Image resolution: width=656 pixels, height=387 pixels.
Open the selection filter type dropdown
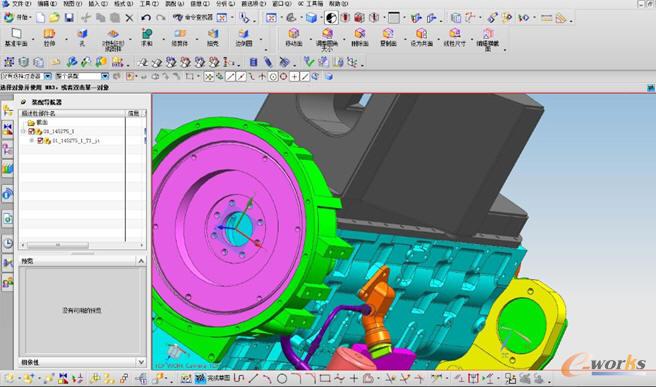point(48,76)
